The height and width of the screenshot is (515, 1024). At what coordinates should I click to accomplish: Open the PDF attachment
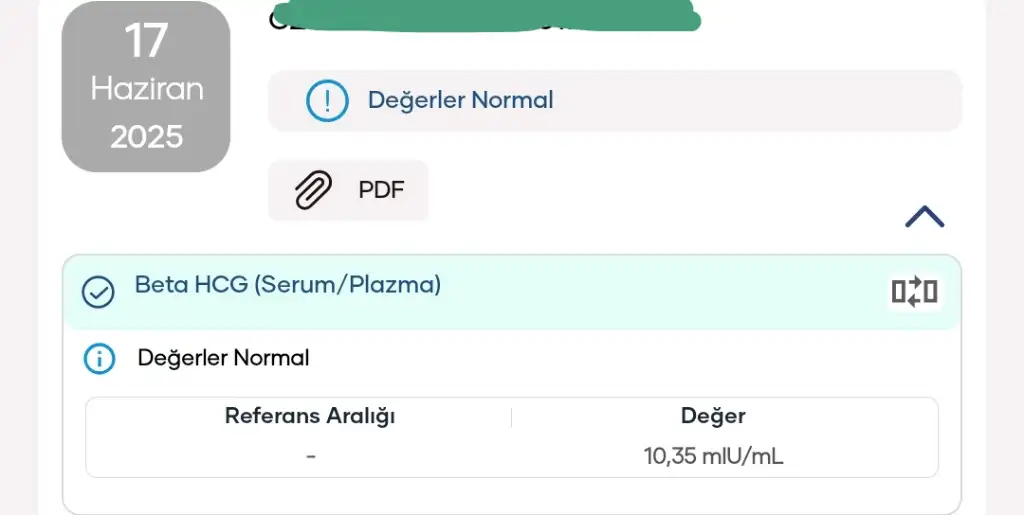[348, 190]
